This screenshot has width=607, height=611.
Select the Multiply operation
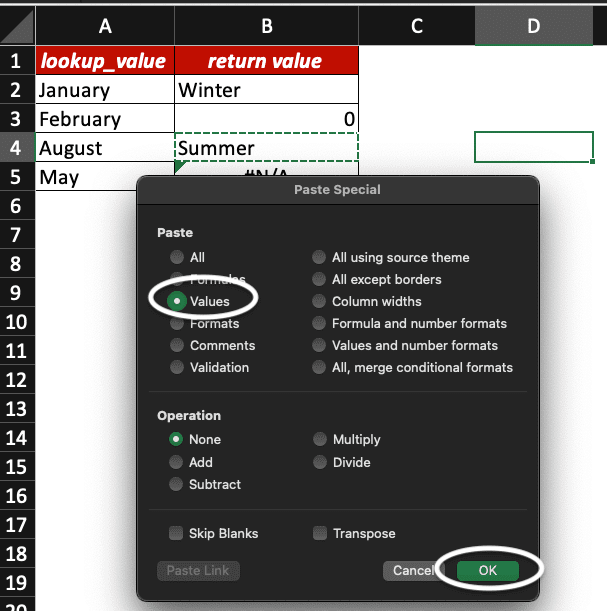(319, 439)
